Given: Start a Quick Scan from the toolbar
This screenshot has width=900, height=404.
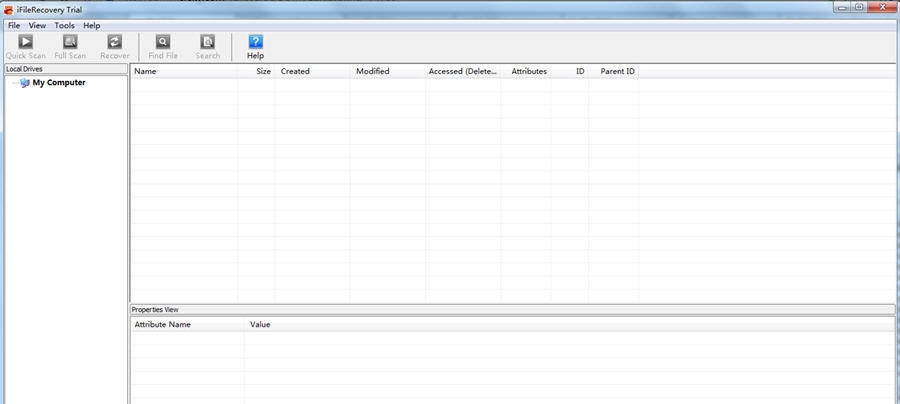Looking at the screenshot, I should point(26,47).
